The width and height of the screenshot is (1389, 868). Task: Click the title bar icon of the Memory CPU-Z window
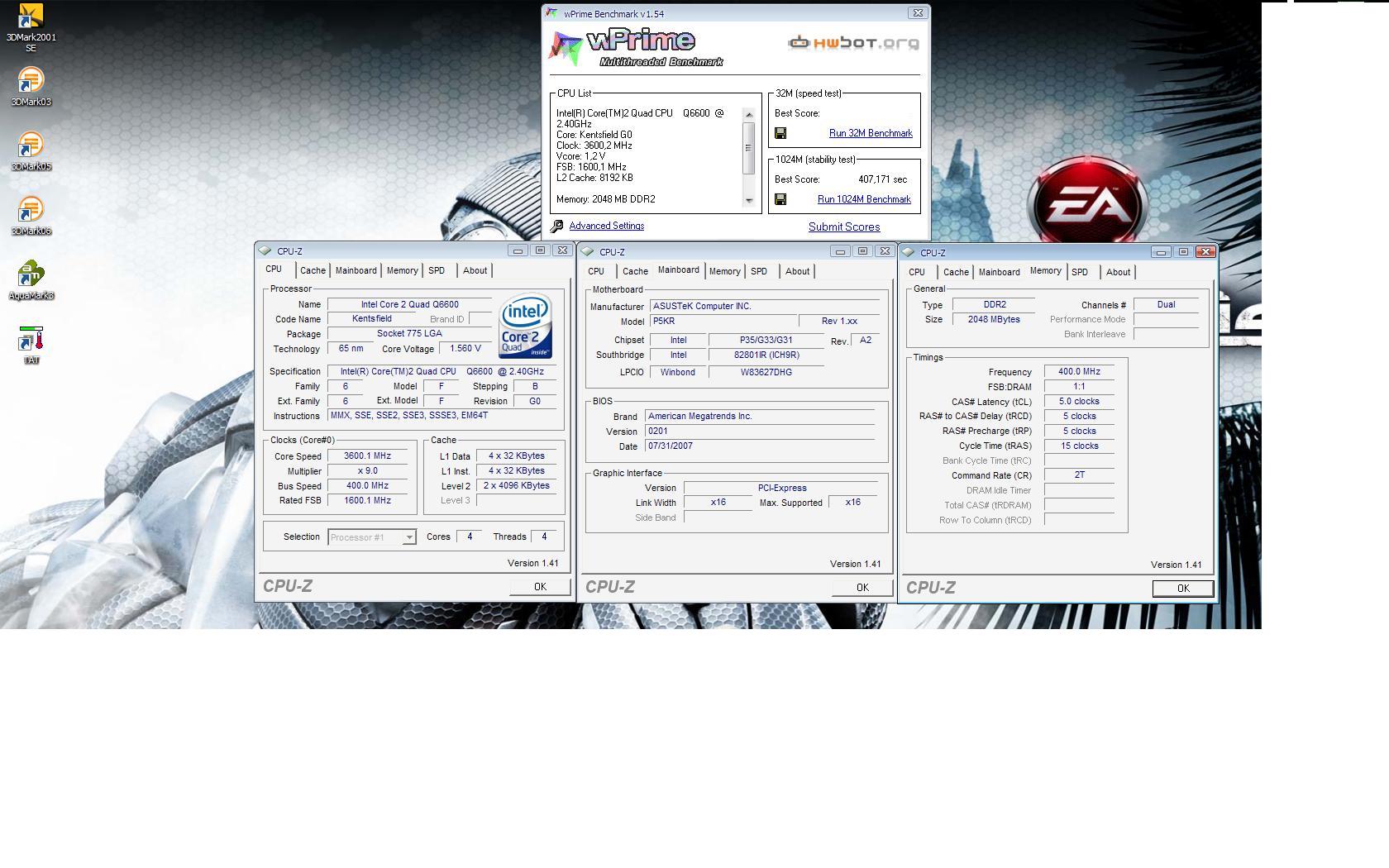908,252
